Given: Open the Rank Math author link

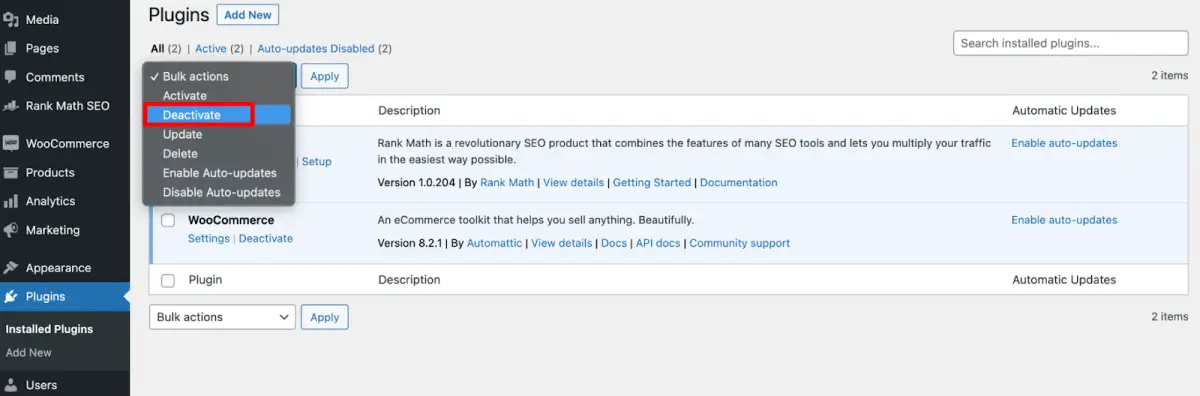Looking at the screenshot, I should 507,183.
